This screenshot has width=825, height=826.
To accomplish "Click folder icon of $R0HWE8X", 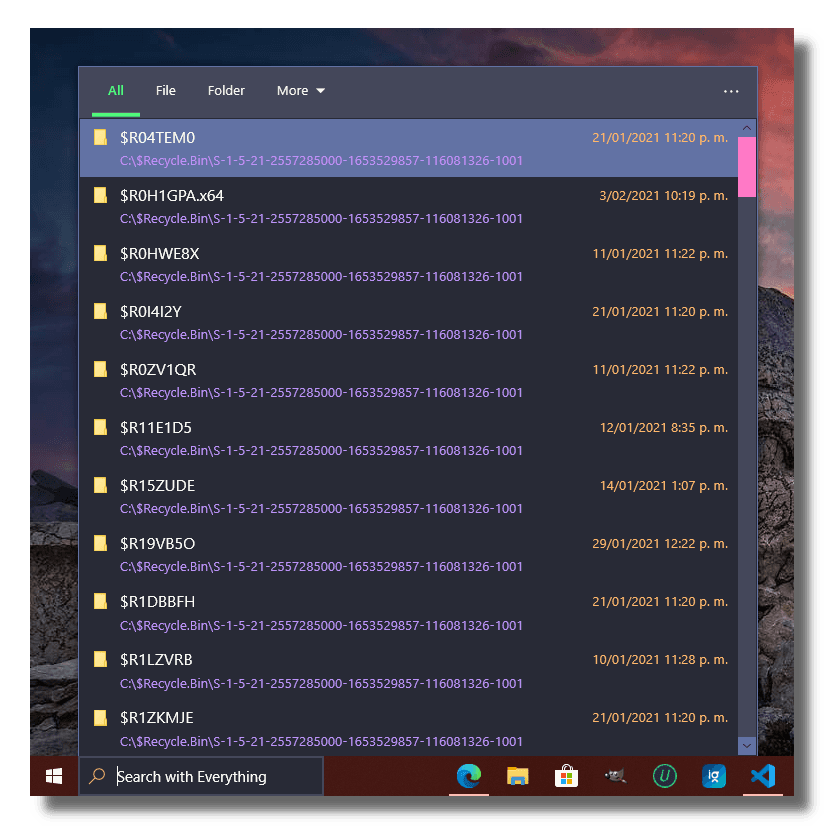I will (x=100, y=253).
